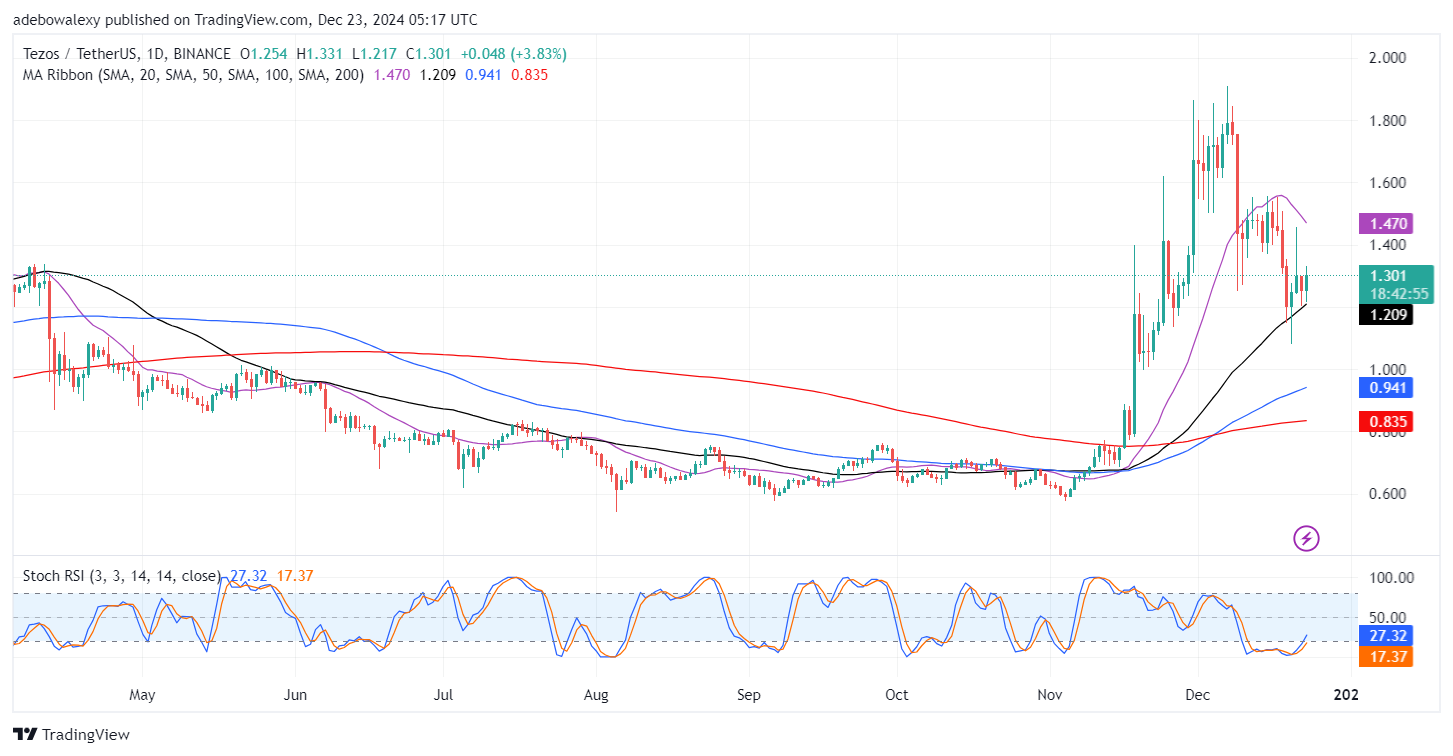
Task: Click the Aug label on time axis
Action: (596, 694)
